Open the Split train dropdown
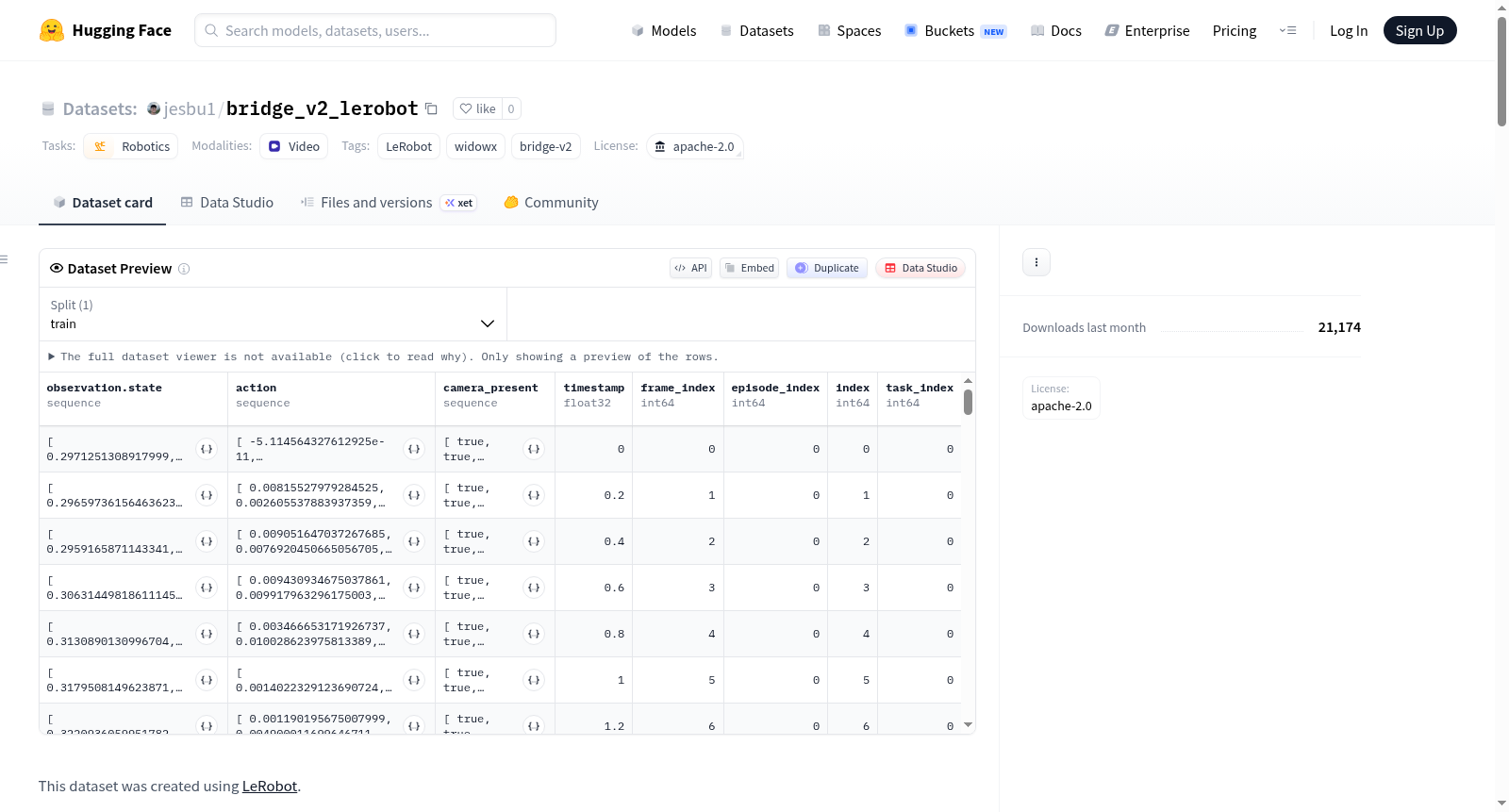Image resolution: width=1509 pixels, height=812 pixels. click(x=273, y=314)
